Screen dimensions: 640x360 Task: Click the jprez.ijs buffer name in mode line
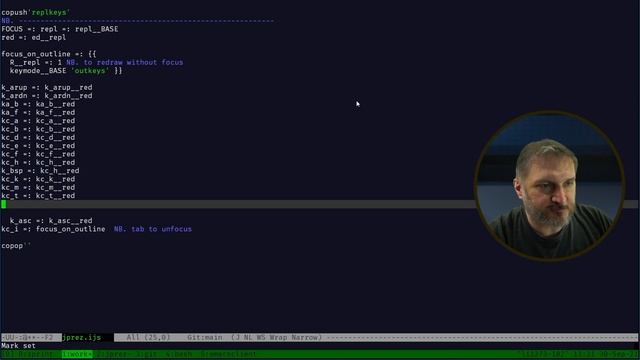[x=82, y=338]
